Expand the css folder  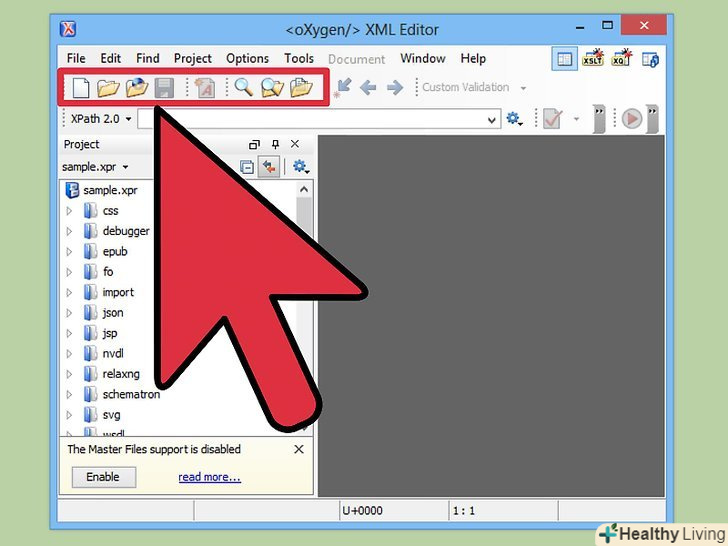(69, 211)
